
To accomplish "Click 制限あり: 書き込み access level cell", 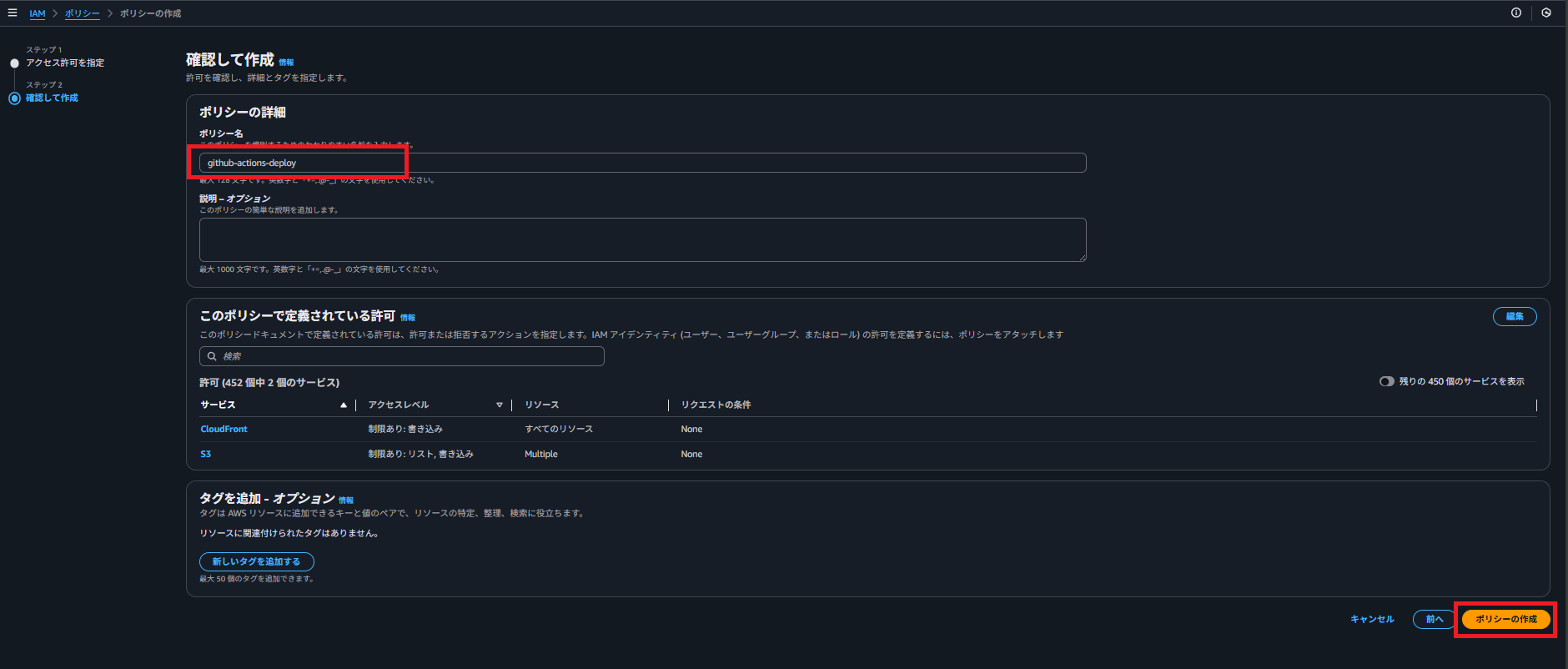I will coord(405,429).
